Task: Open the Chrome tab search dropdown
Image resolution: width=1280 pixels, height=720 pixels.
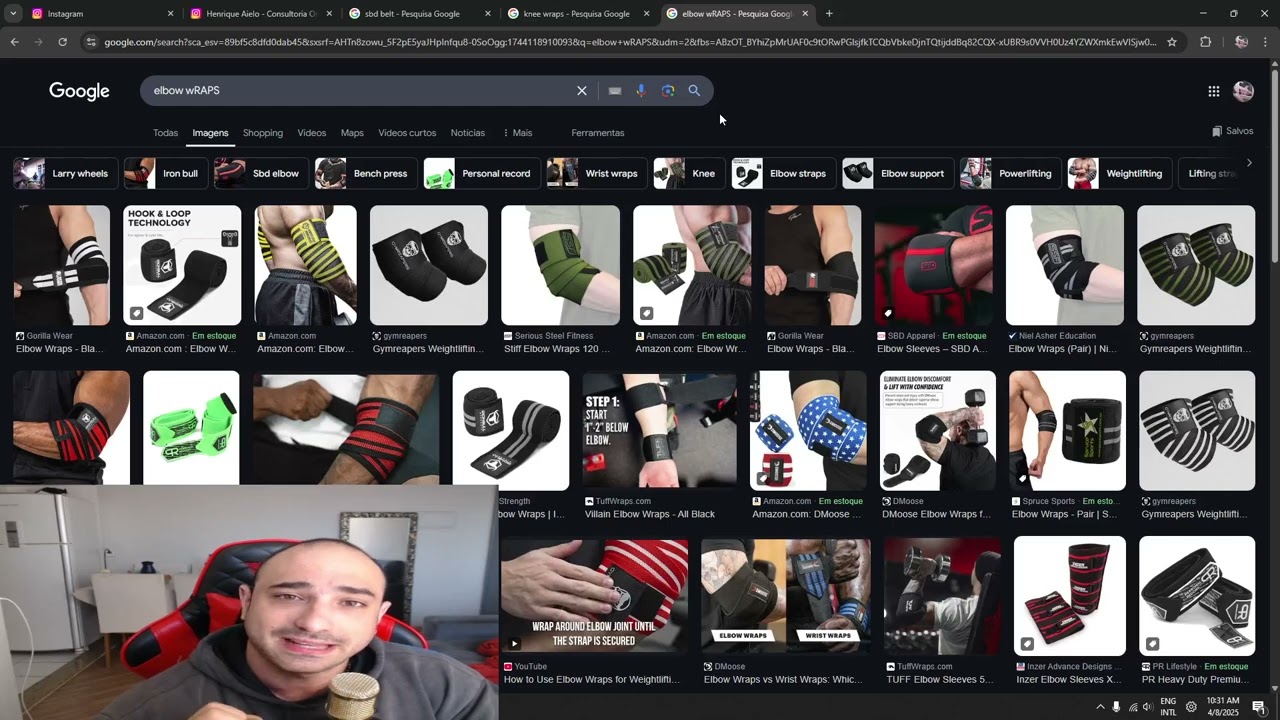Action: 13,14
